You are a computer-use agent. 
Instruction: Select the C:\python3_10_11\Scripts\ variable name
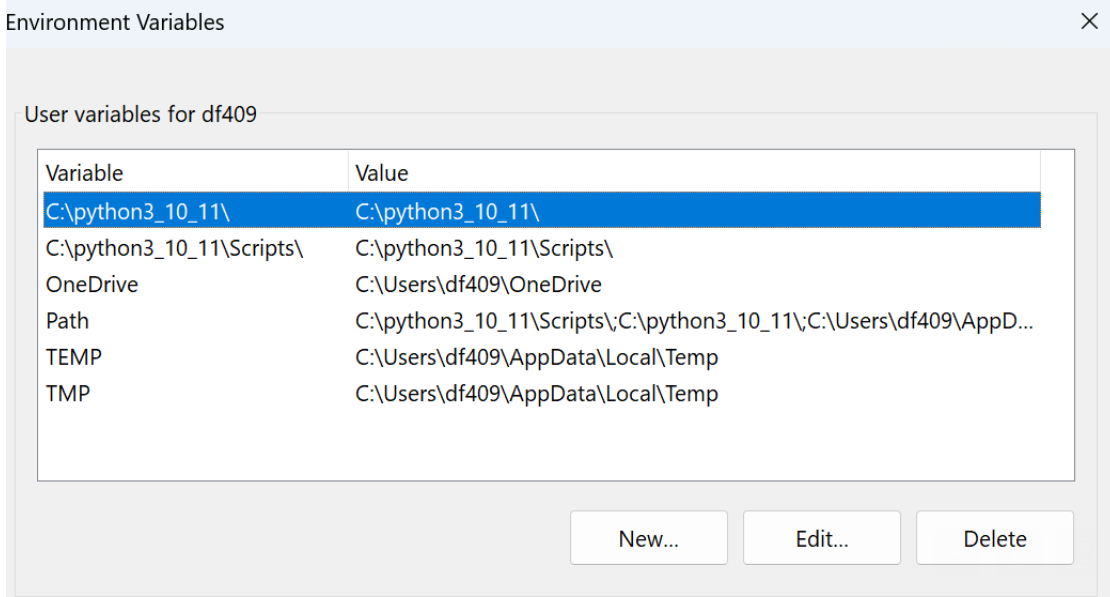click(174, 248)
